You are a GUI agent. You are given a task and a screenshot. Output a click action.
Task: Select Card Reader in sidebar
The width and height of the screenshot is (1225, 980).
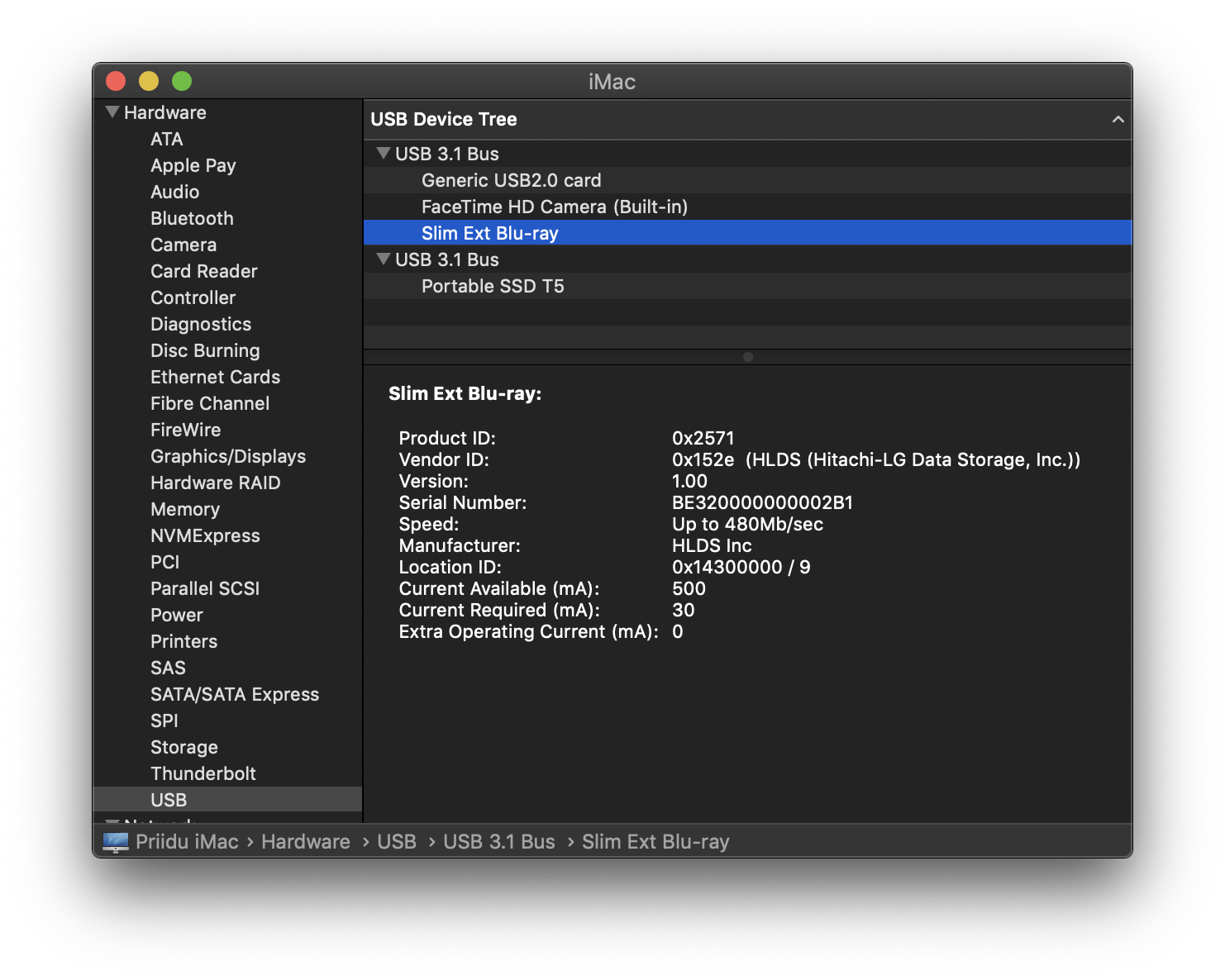[x=204, y=271]
